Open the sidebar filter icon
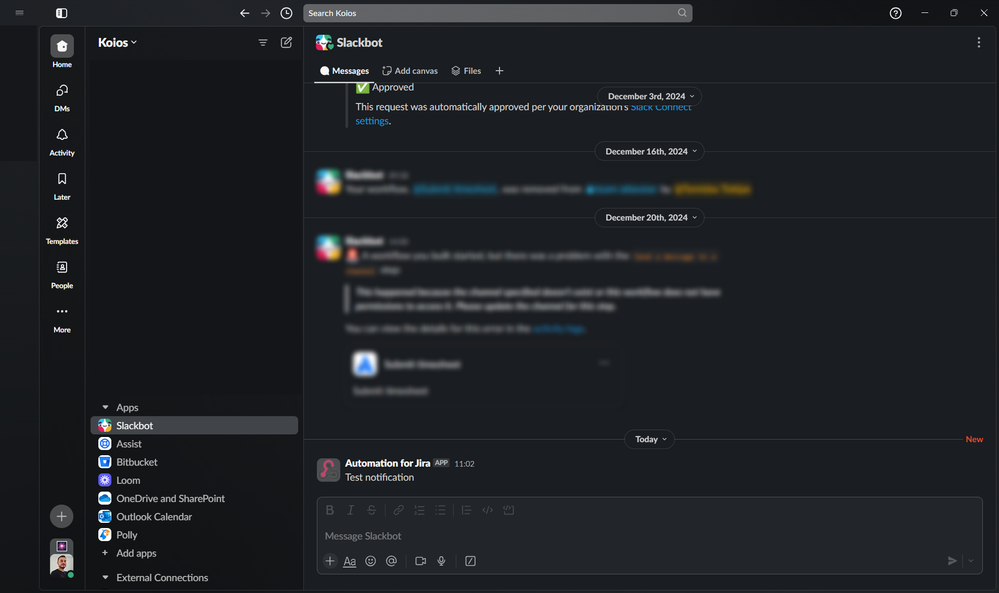This screenshot has width=999, height=593. [x=262, y=42]
